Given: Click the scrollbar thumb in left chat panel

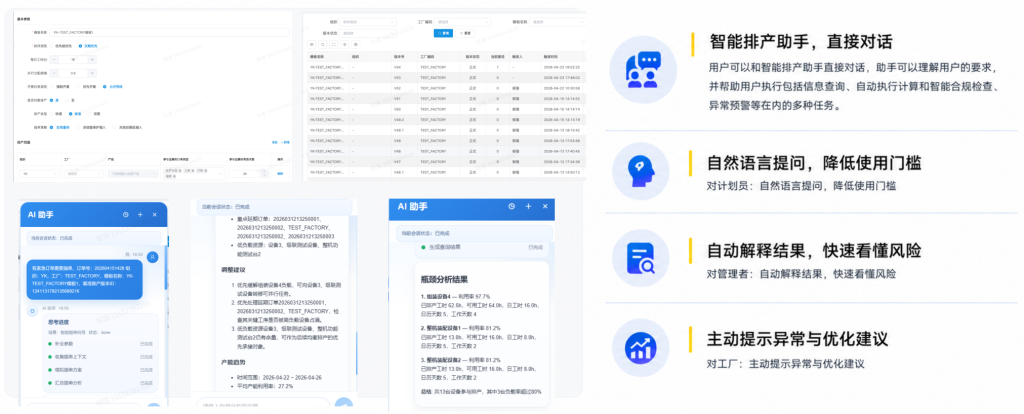Looking at the screenshot, I should (x=166, y=267).
